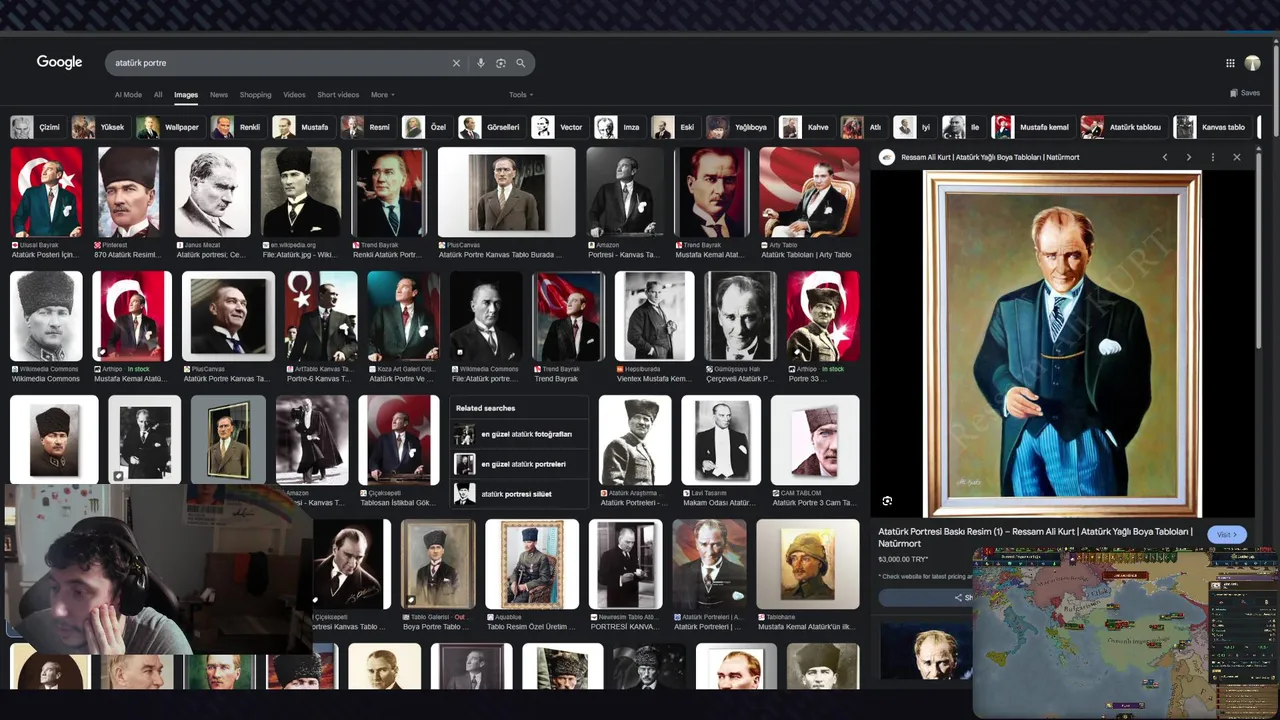Open the Google apps grid
The height and width of the screenshot is (720, 1280).
pos(1230,63)
